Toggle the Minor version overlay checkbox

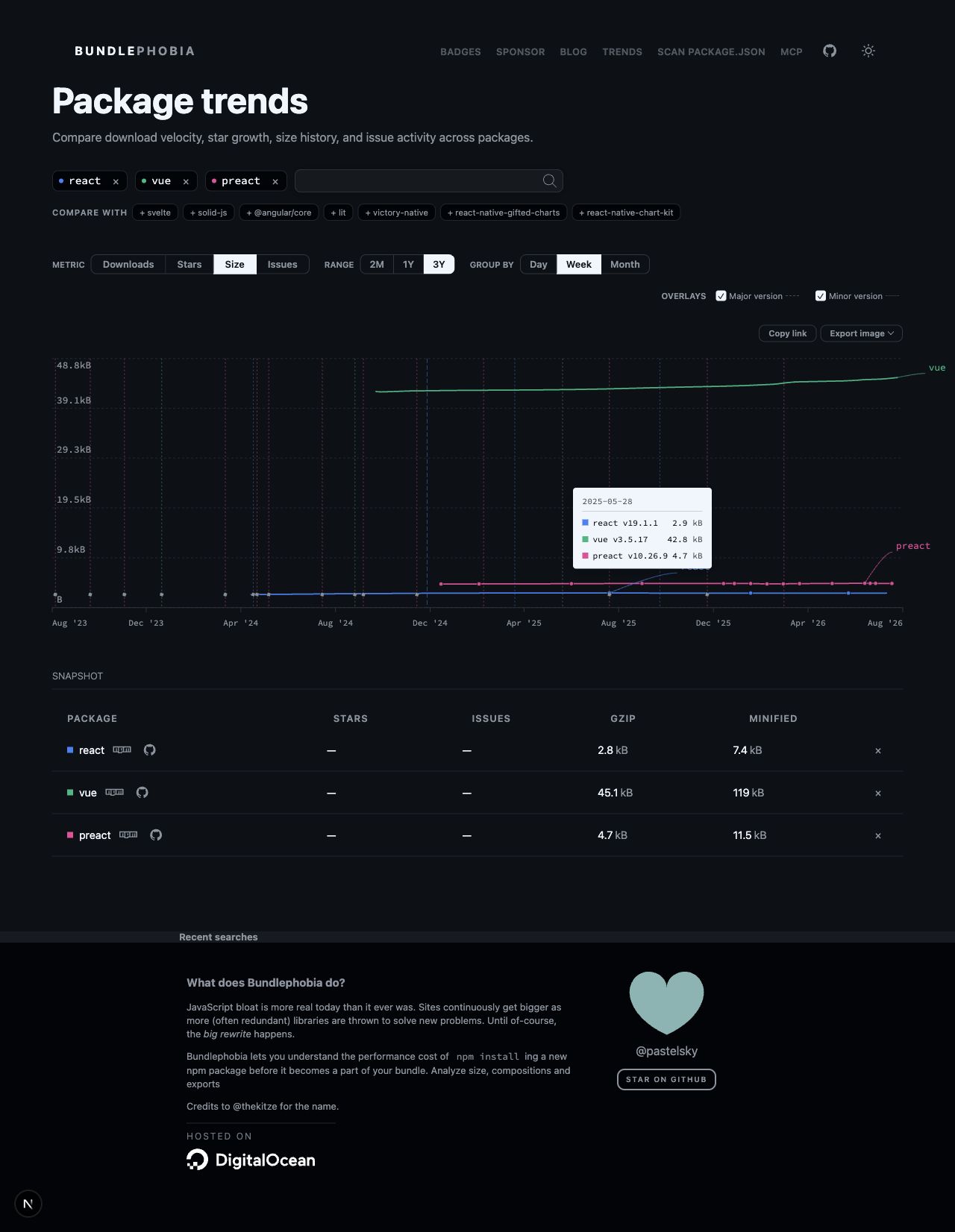821,296
